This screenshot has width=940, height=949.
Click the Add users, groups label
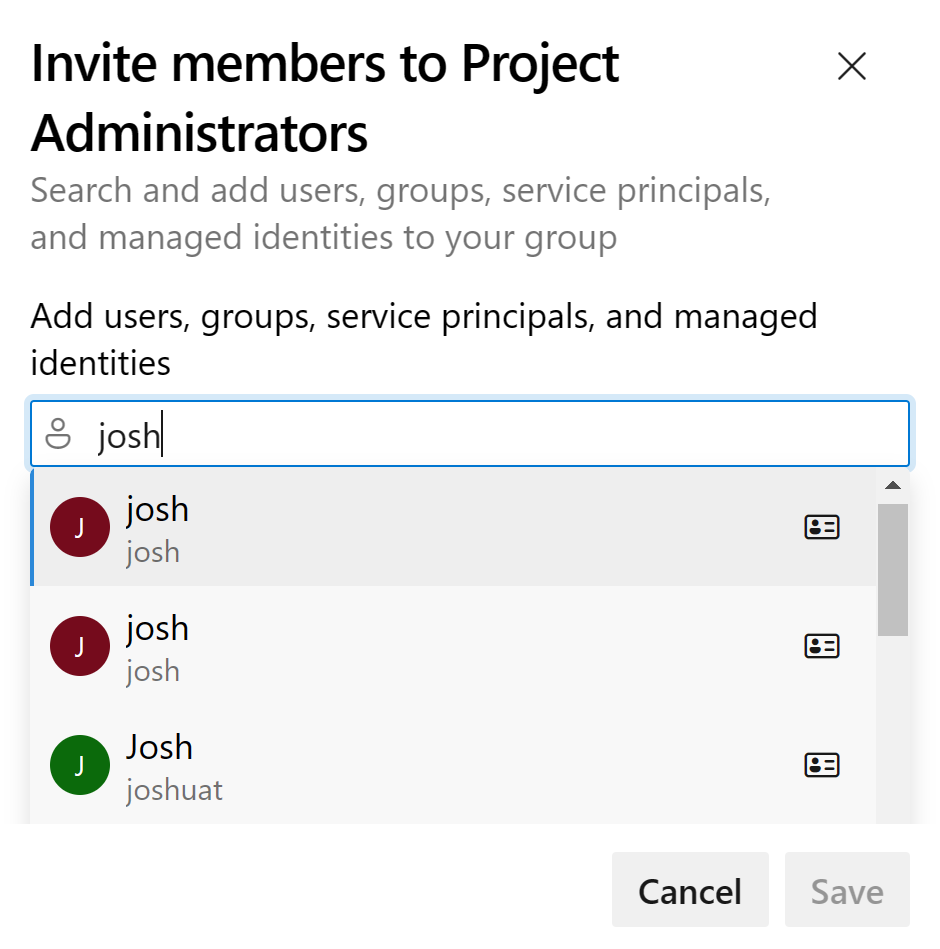tap(424, 339)
